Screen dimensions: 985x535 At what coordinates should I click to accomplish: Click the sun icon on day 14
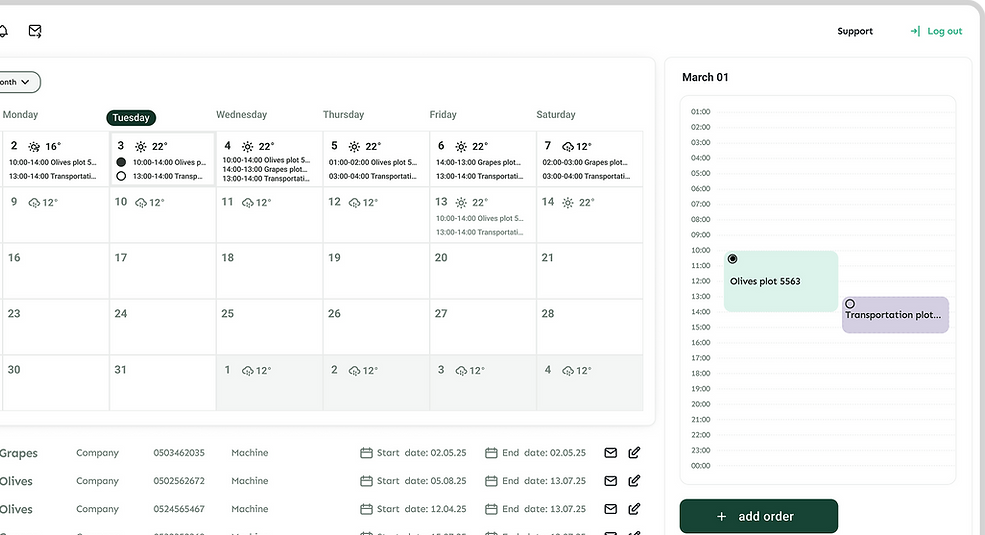coord(568,203)
